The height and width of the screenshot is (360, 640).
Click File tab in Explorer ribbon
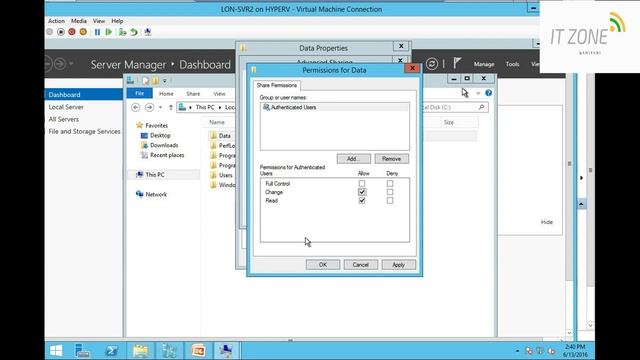140,93
